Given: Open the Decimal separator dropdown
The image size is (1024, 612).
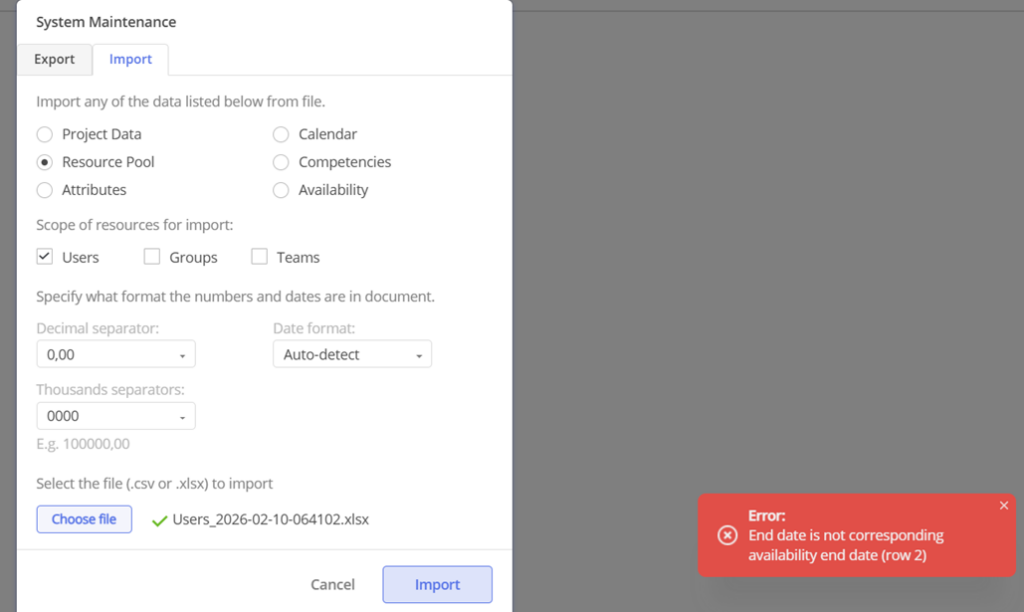Looking at the screenshot, I should point(116,355).
